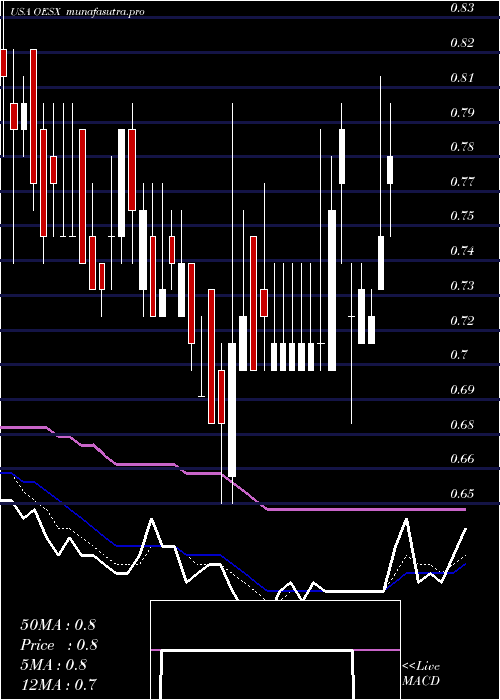Viewport: 500px width, 700px height.
Task: Click the last white candlestick near 0.78
Action: [390, 170]
